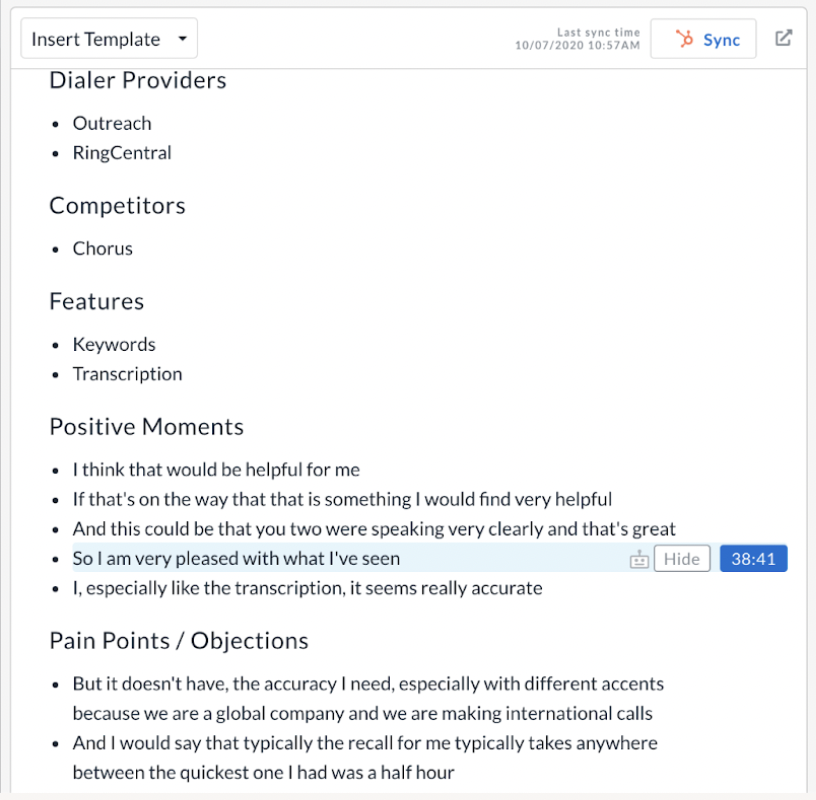
Task: Click the Transcription feature item
Action: (x=128, y=374)
